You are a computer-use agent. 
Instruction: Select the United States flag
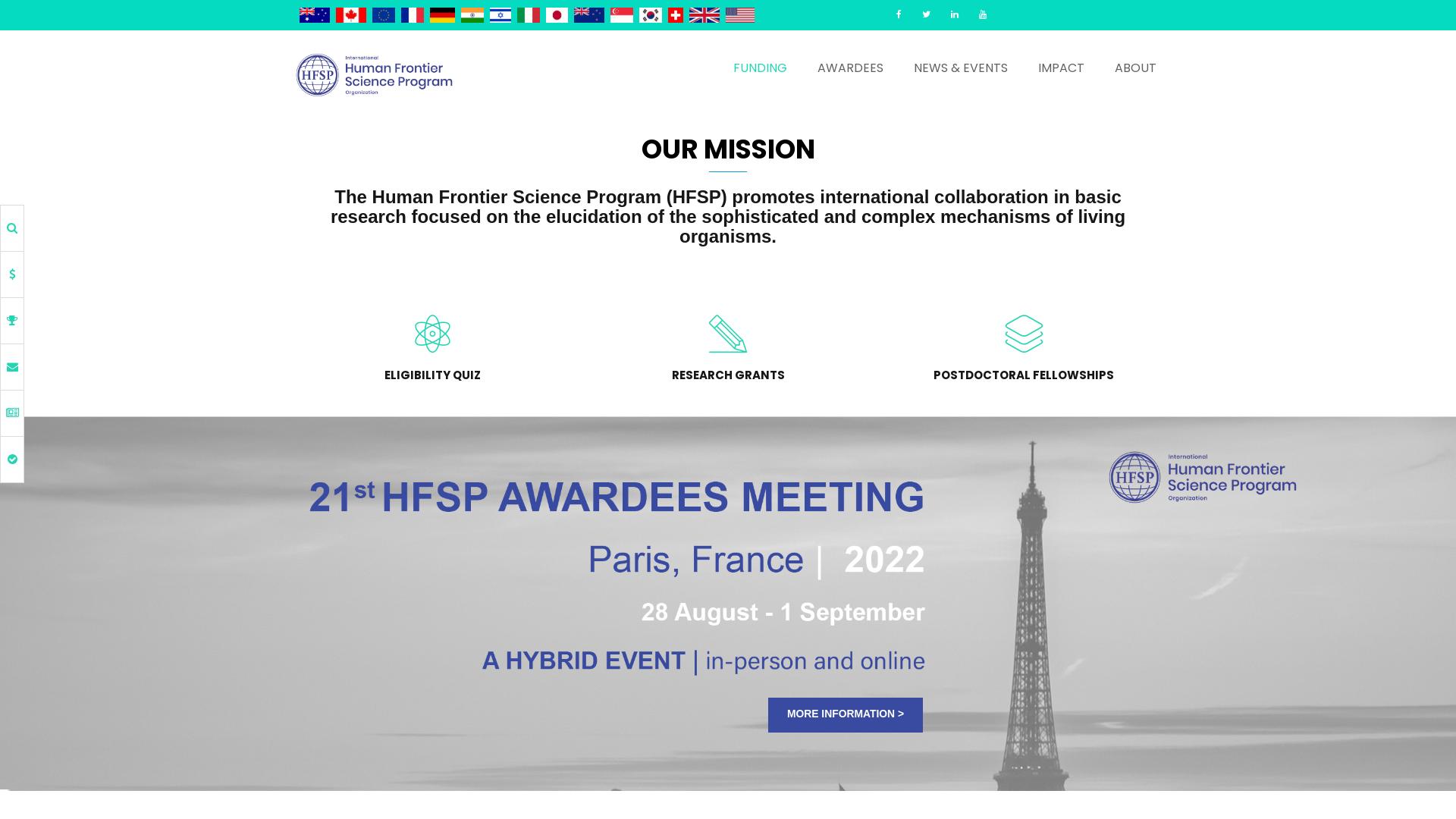point(739,15)
